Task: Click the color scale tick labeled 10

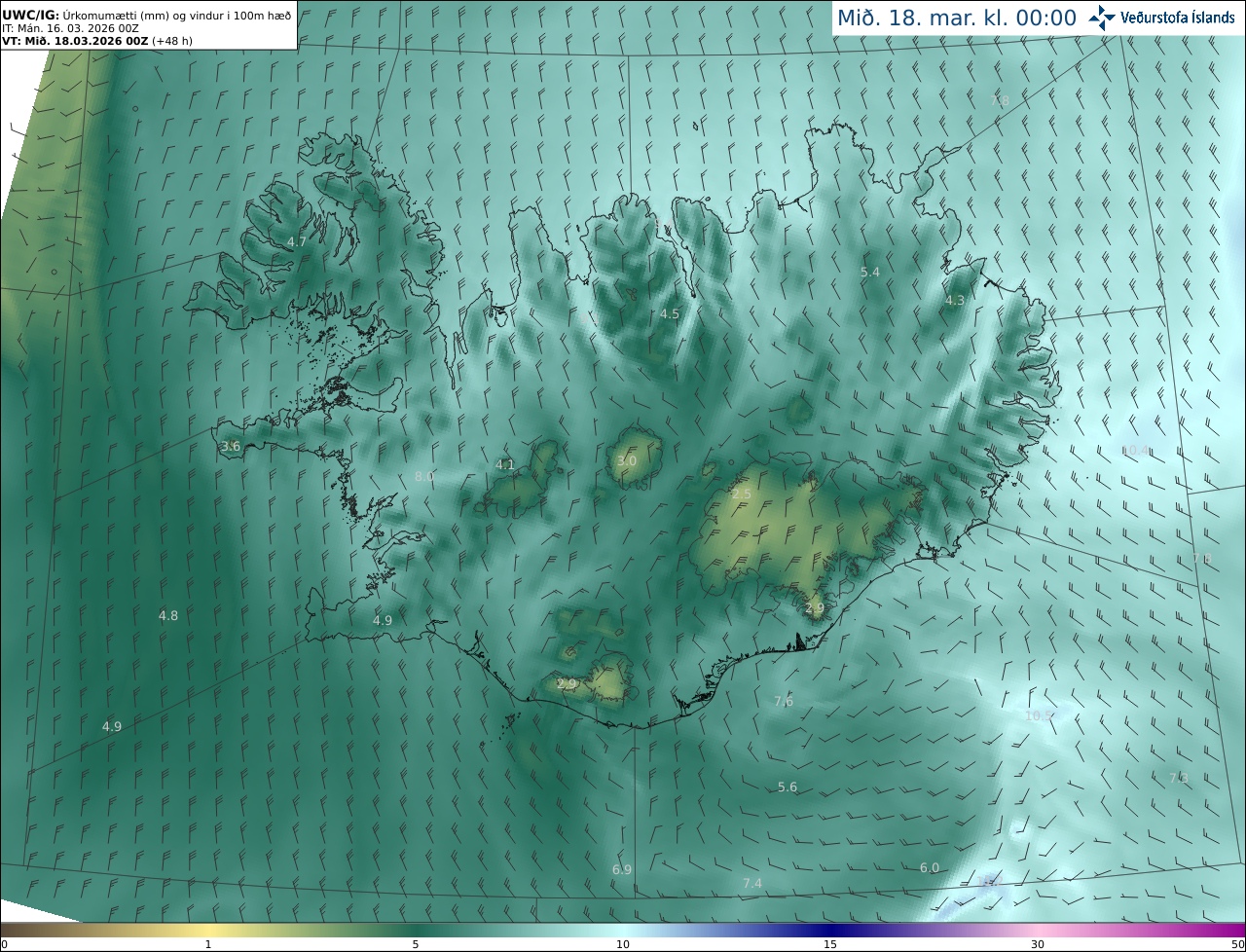Action: tap(623, 944)
